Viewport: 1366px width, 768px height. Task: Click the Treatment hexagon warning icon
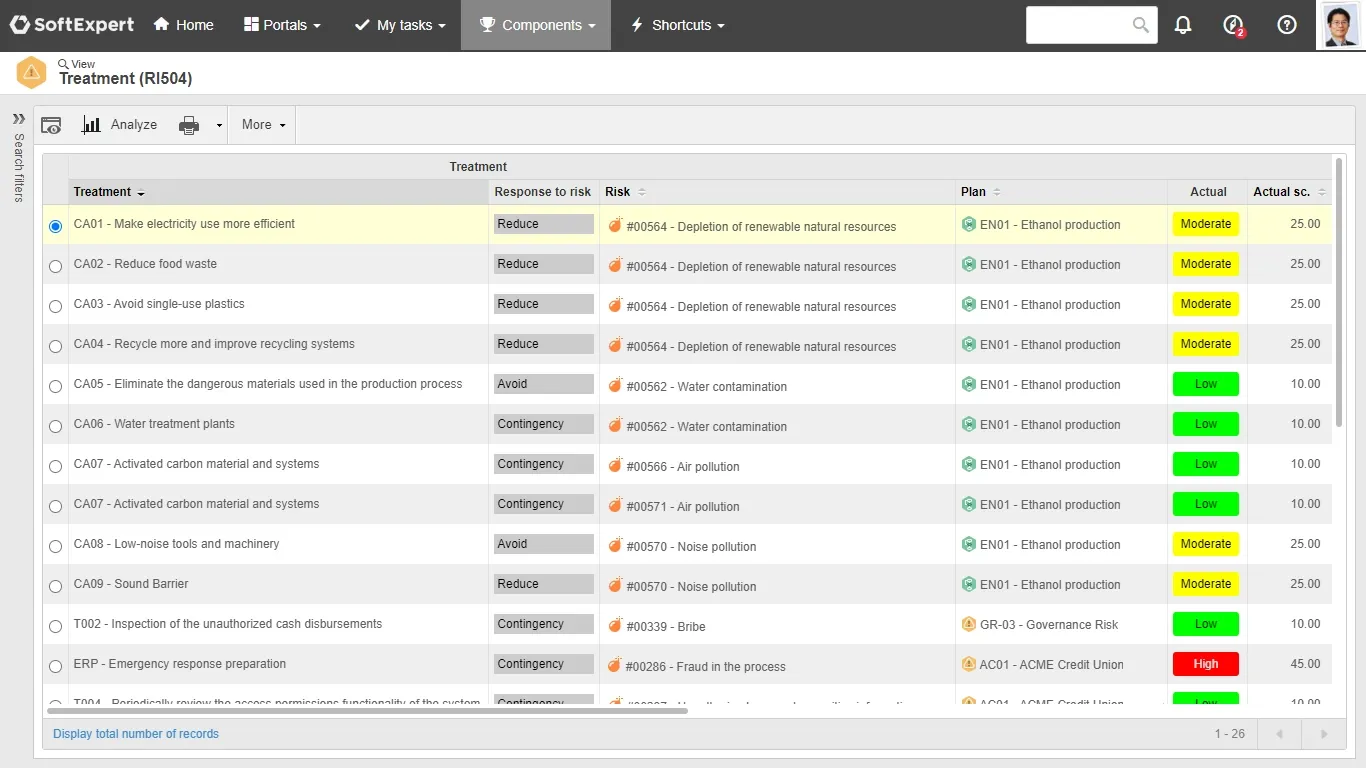(32, 72)
